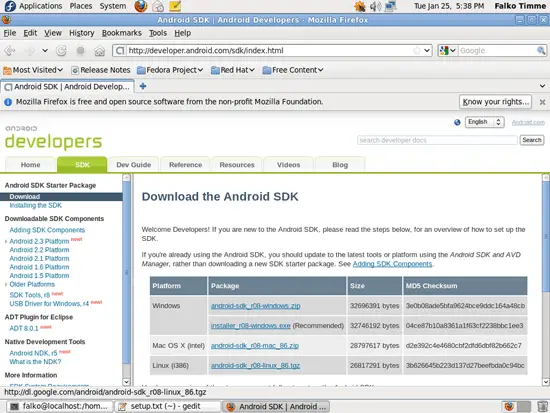
Task: Open the English language dropdown
Action: tap(484, 122)
